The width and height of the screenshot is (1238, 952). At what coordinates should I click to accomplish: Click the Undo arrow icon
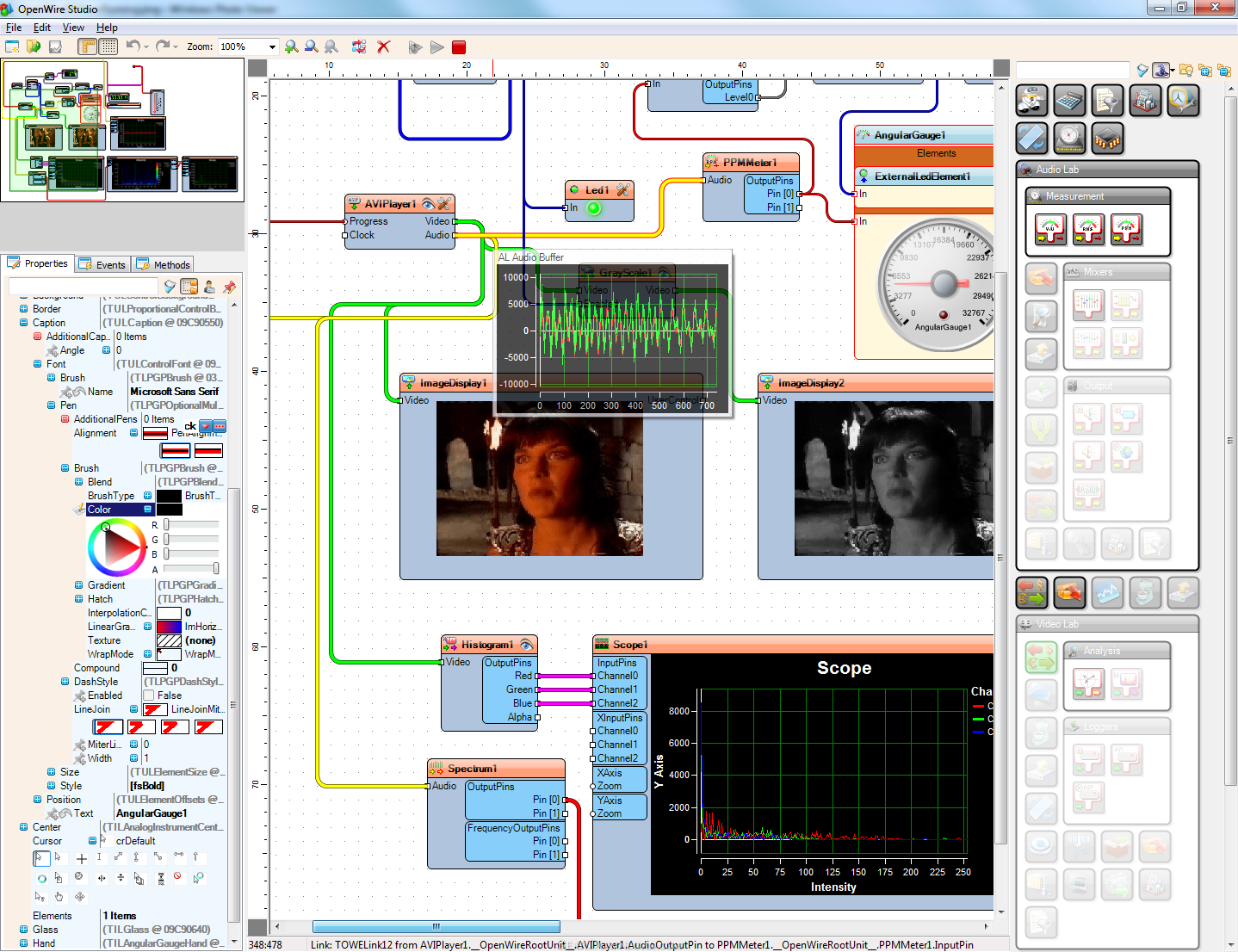133,46
